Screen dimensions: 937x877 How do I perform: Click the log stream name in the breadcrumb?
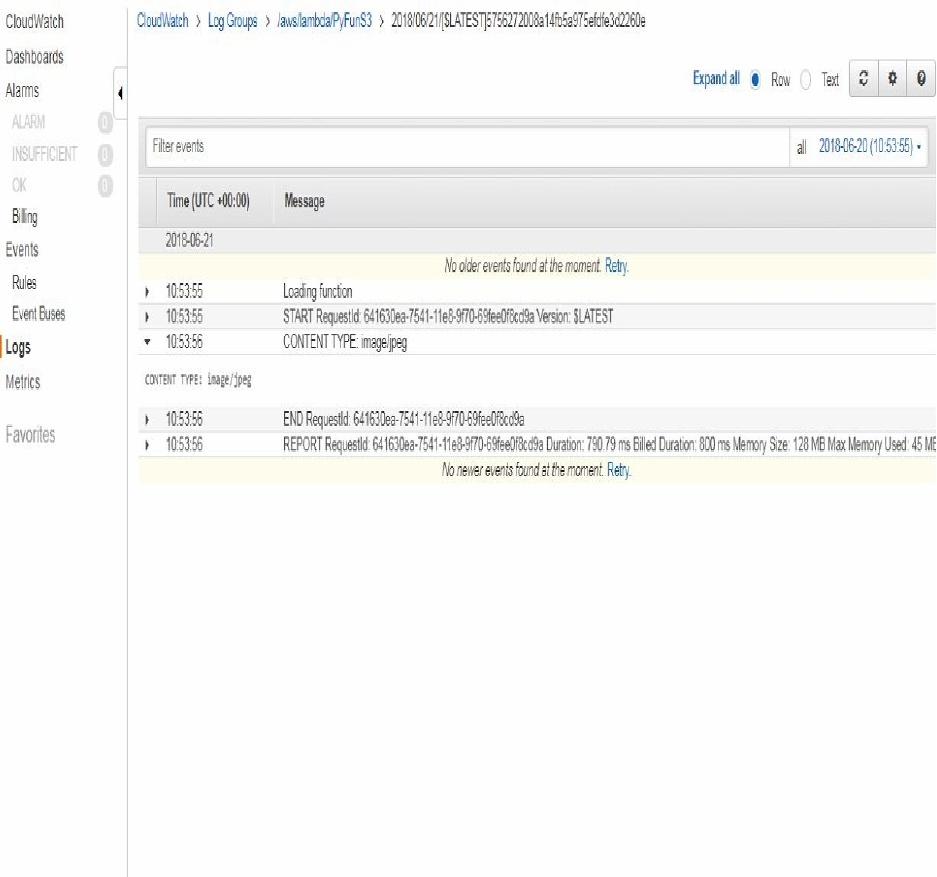click(x=518, y=21)
